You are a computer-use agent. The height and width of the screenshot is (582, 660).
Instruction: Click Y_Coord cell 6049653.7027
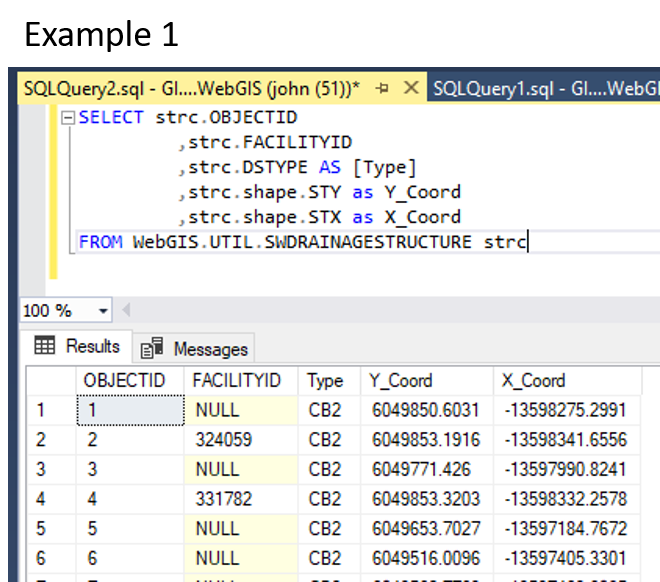click(427, 529)
